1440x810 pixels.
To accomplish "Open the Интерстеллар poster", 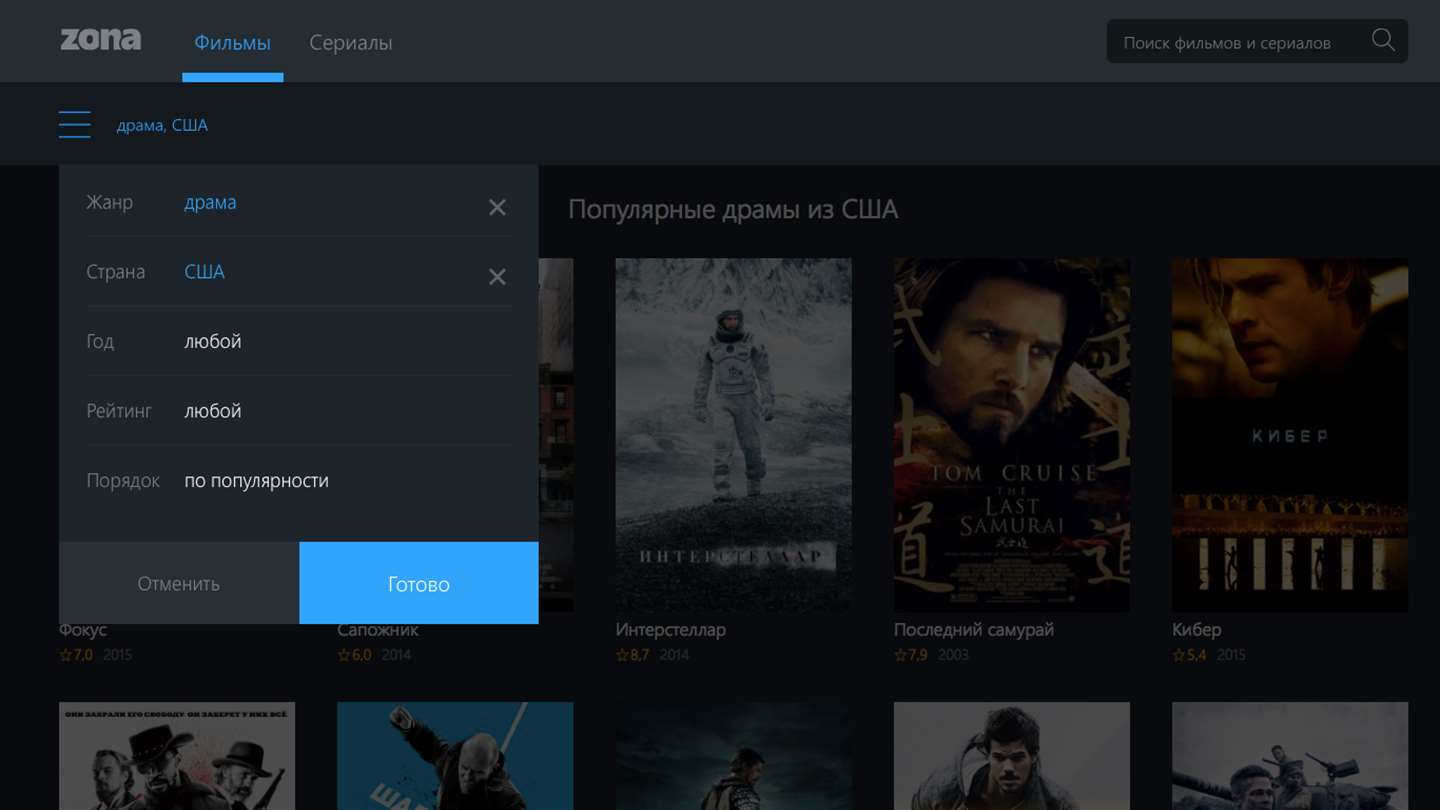I will tap(734, 435).
